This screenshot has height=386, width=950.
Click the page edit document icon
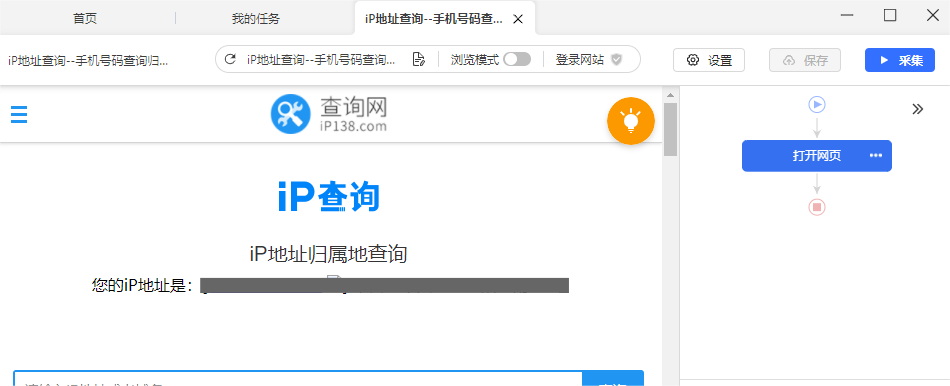(418, 59)
